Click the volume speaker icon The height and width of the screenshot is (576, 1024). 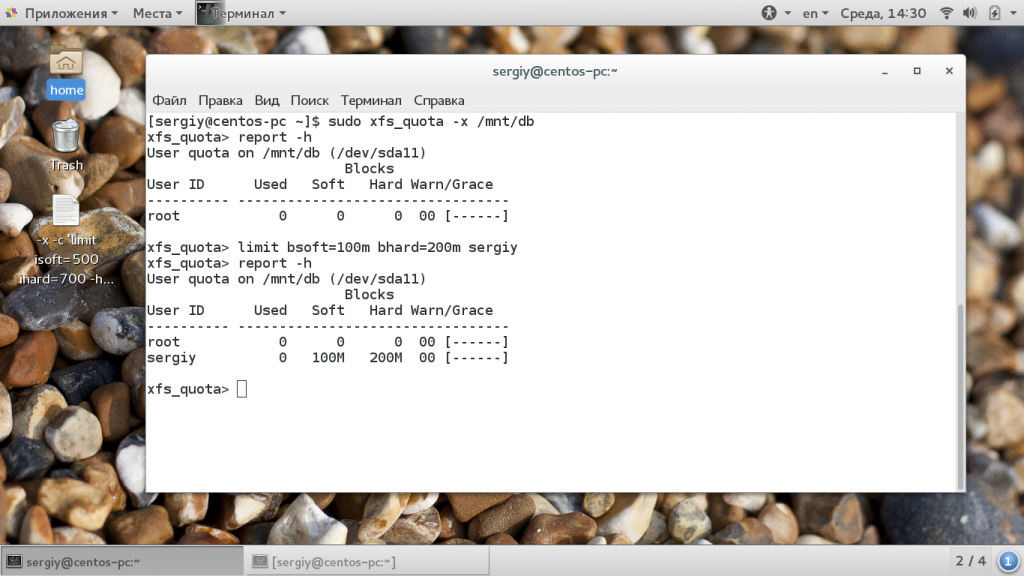[970, 13]
